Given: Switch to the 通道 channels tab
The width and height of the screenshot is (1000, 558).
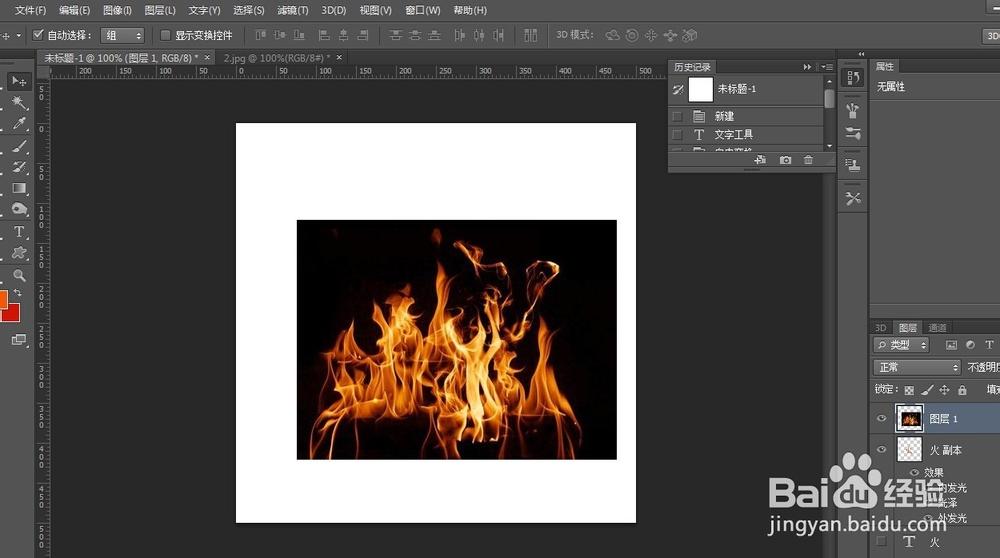Looking at the screenshot, I should 938,328.
